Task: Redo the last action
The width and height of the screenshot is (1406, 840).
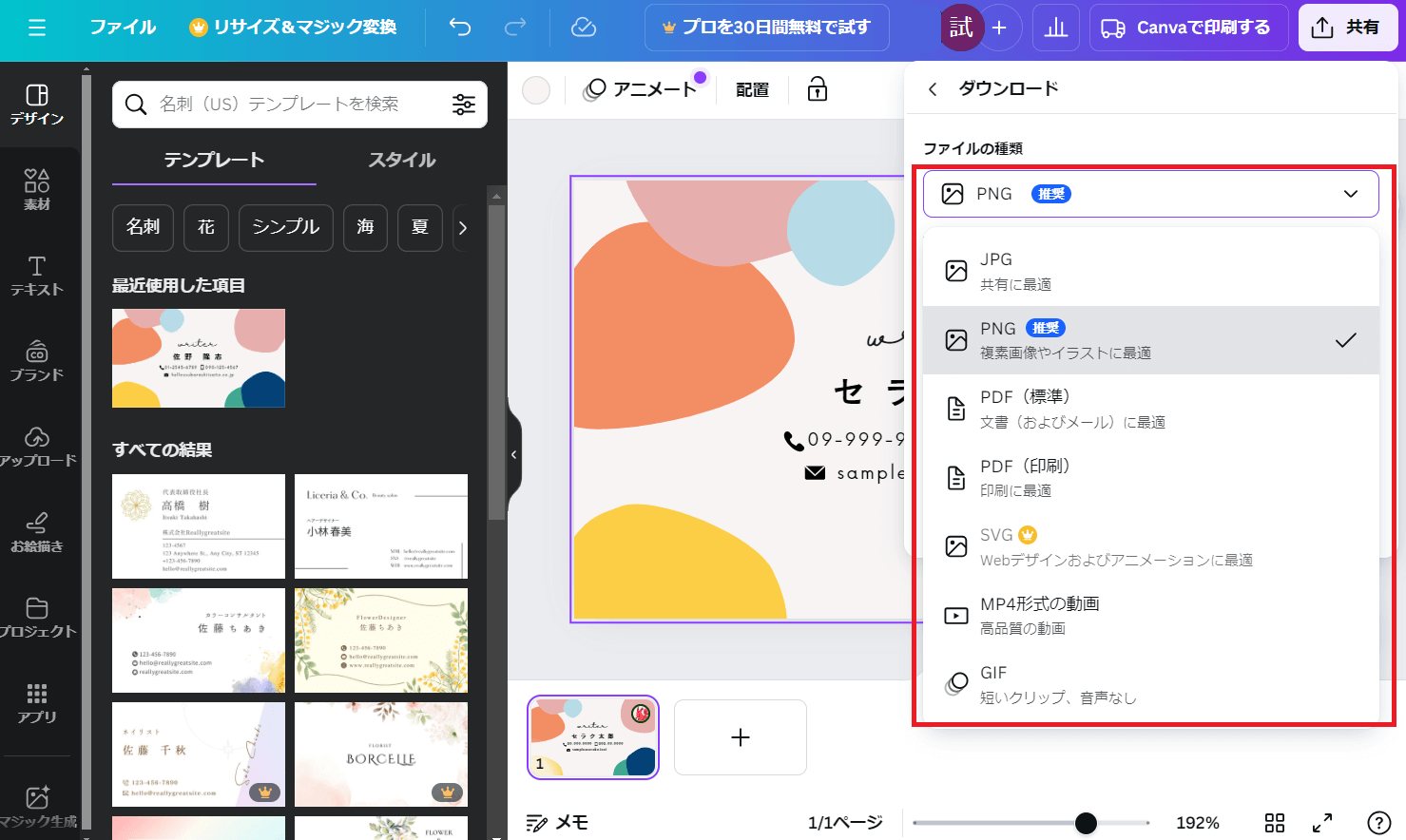Action: 515,28
